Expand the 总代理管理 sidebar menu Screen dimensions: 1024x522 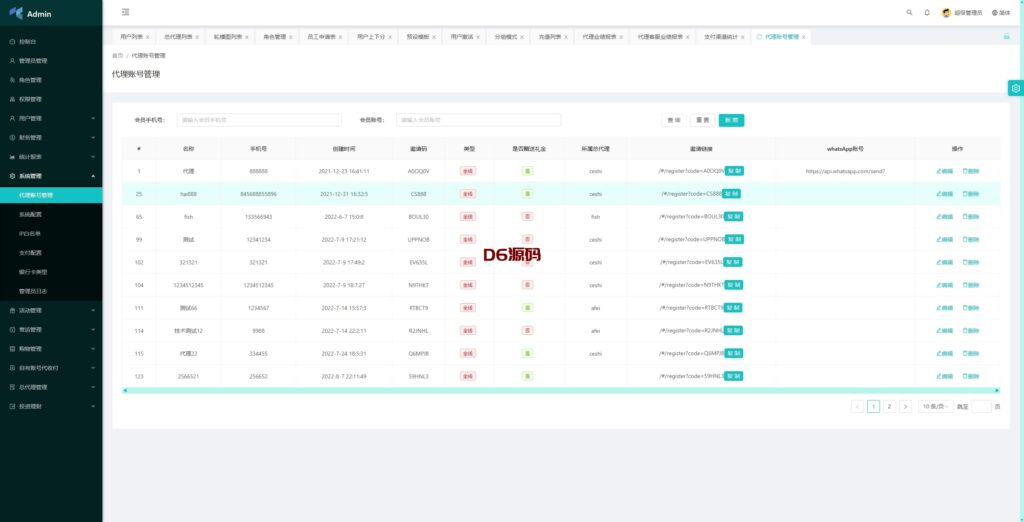coord(51,387)
